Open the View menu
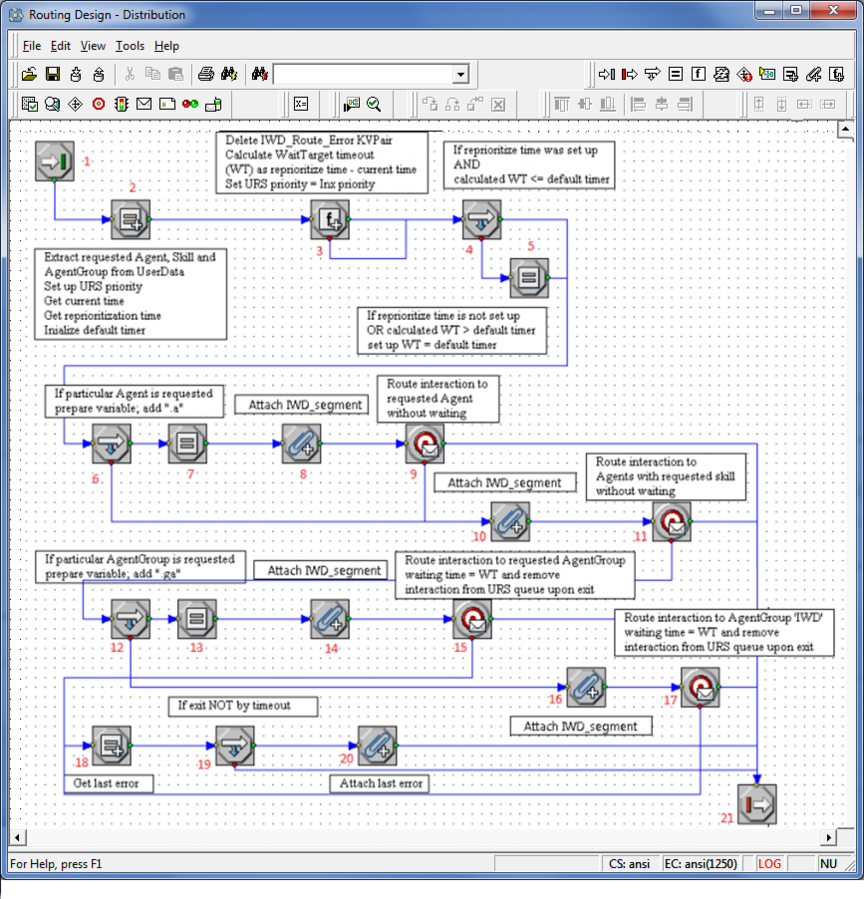This screenshot has width=864, height=899. point(93,46)
